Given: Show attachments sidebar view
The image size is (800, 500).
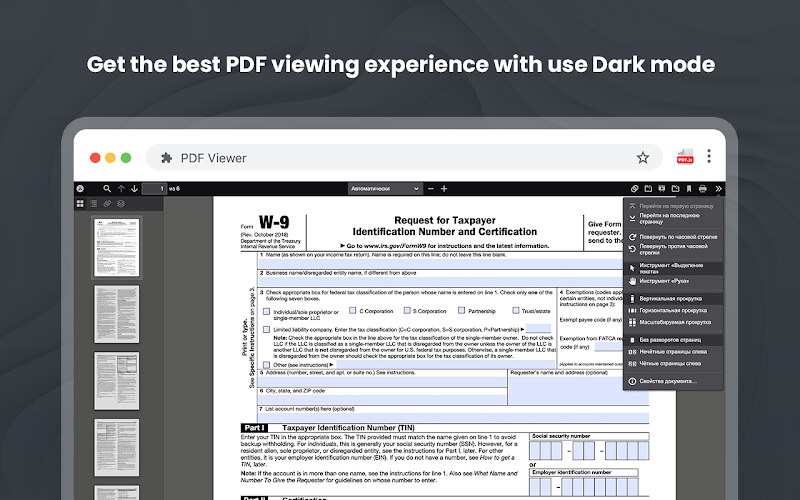Looking at the screenshot, I should [x=107, y=204].
